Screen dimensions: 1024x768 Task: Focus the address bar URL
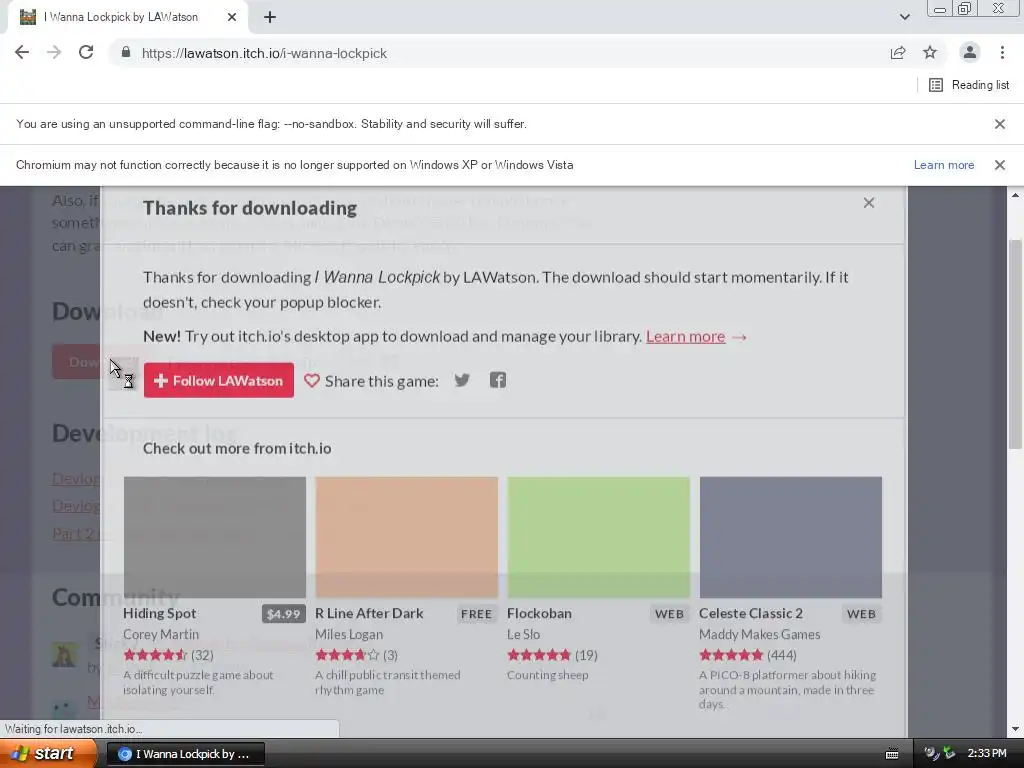point(264,53)
